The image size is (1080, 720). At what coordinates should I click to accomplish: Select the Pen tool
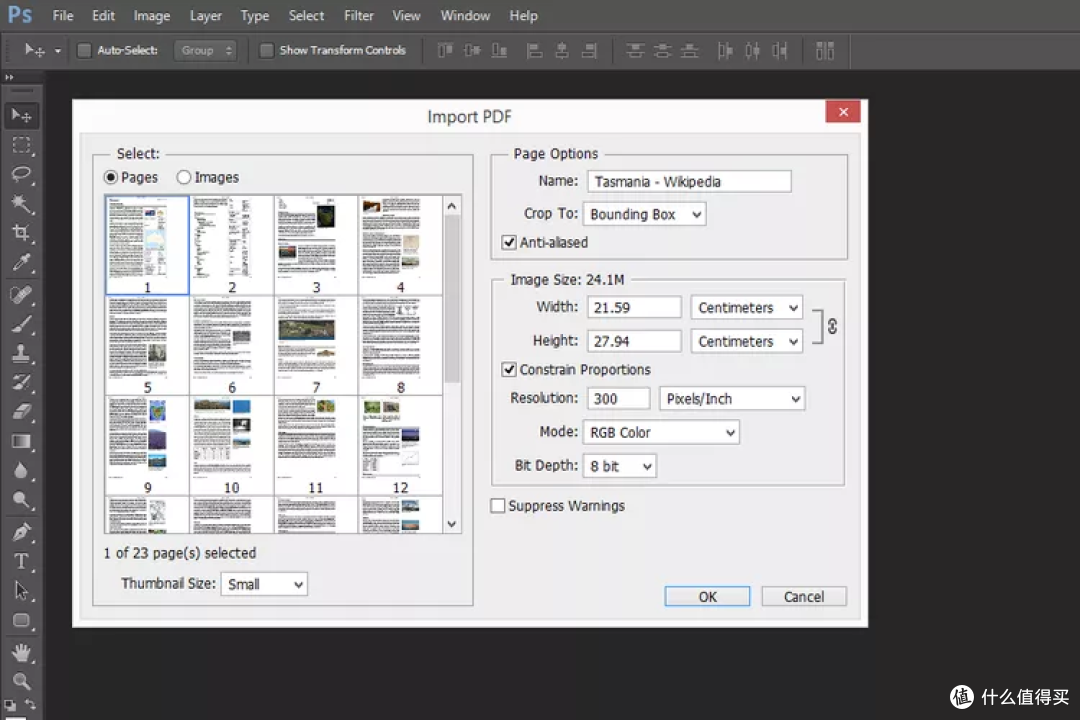[x=21, y=533]
